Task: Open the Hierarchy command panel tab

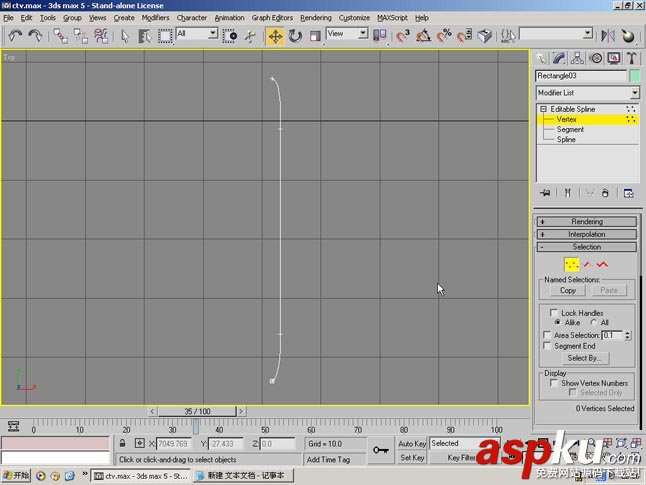Action: click(x=577, y=58)
